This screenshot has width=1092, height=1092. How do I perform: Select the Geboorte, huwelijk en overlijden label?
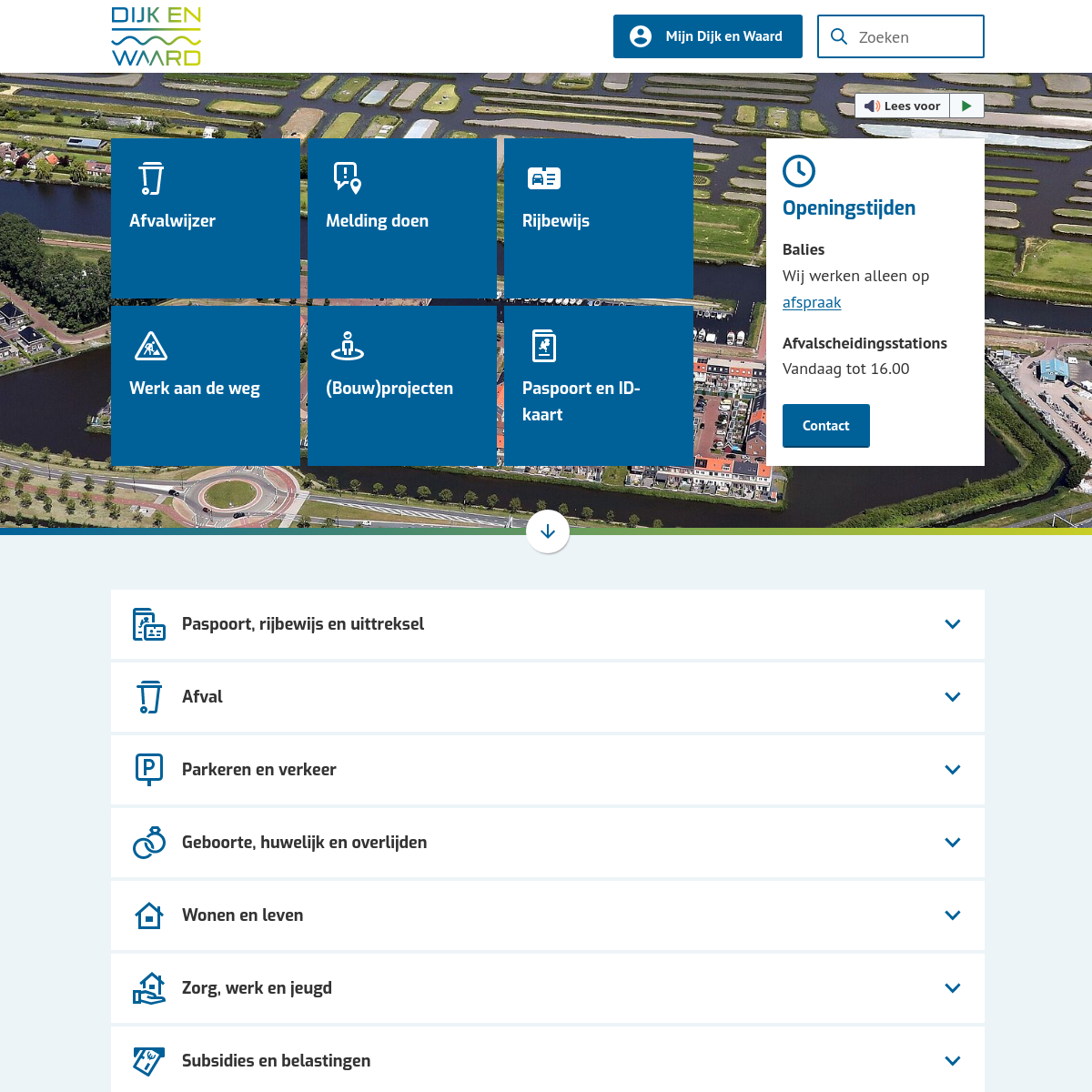coord(305,843)
